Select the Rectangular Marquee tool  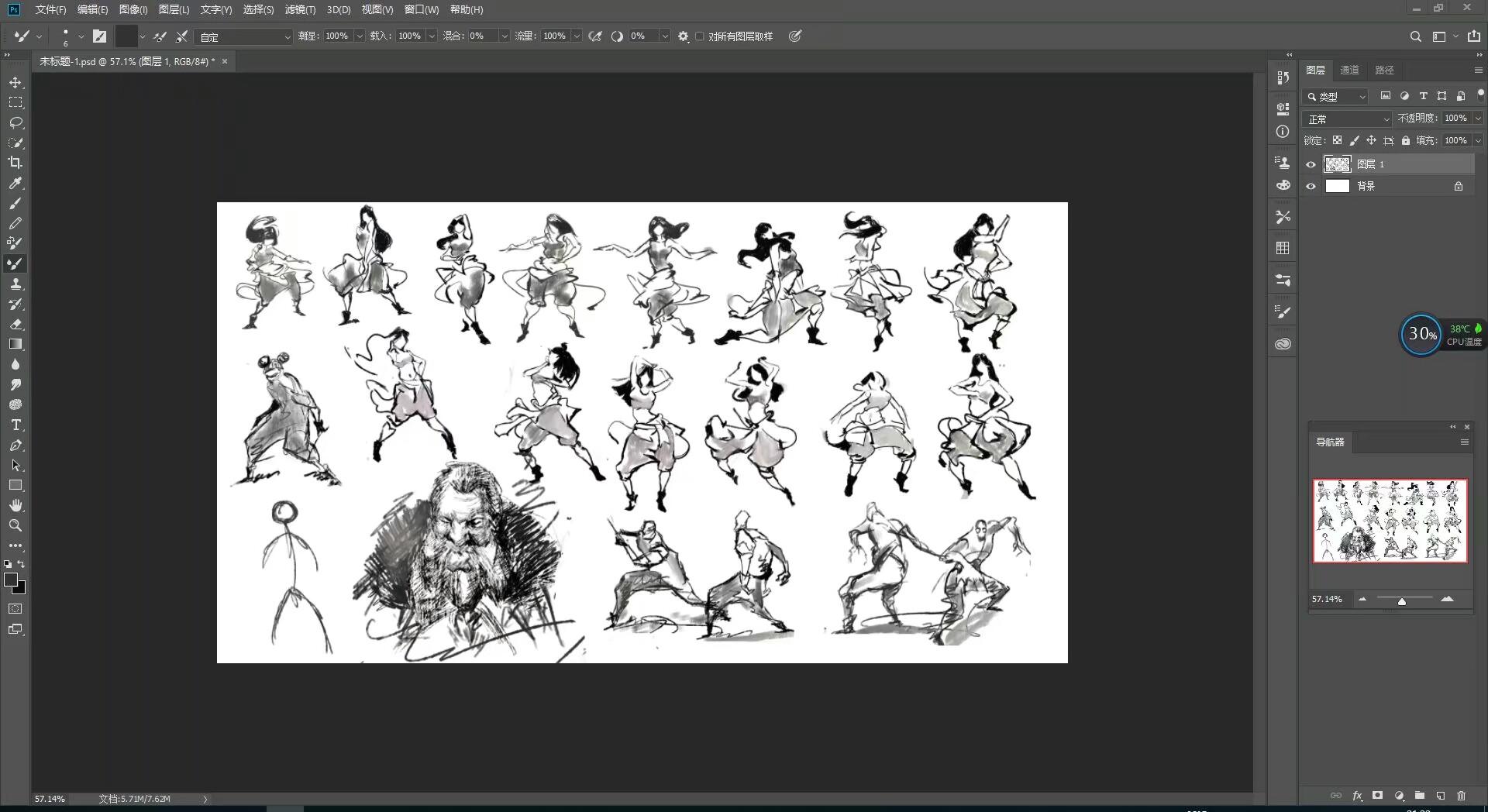click(x=15, y=102)
